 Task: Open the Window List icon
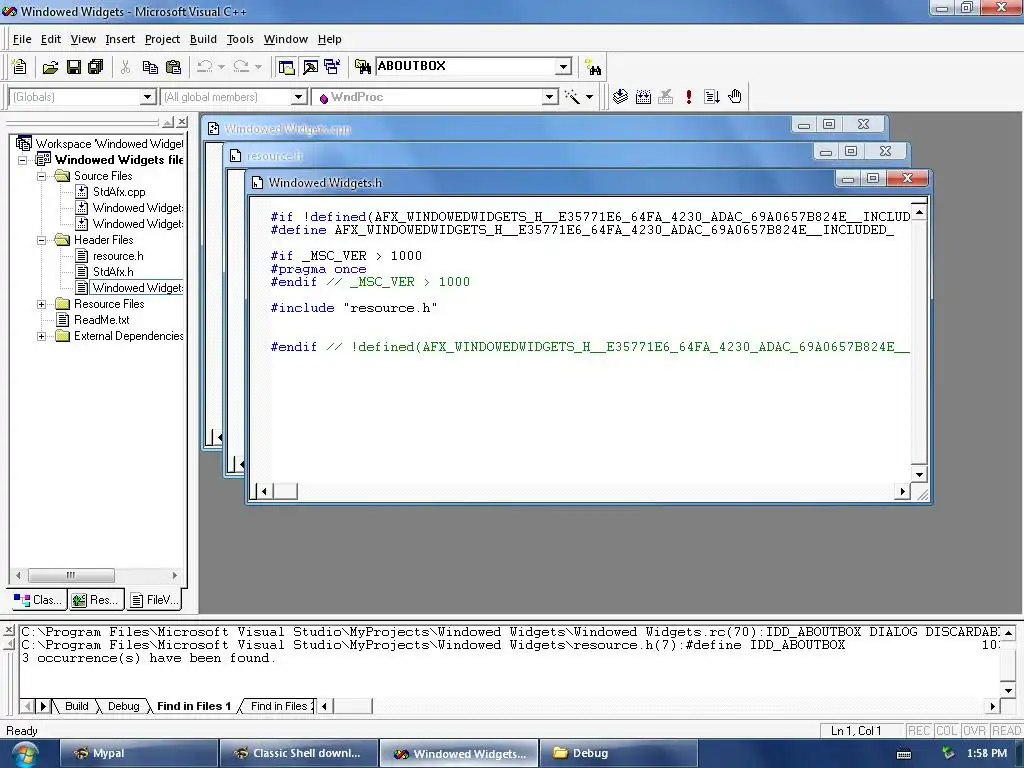point(332,67)
